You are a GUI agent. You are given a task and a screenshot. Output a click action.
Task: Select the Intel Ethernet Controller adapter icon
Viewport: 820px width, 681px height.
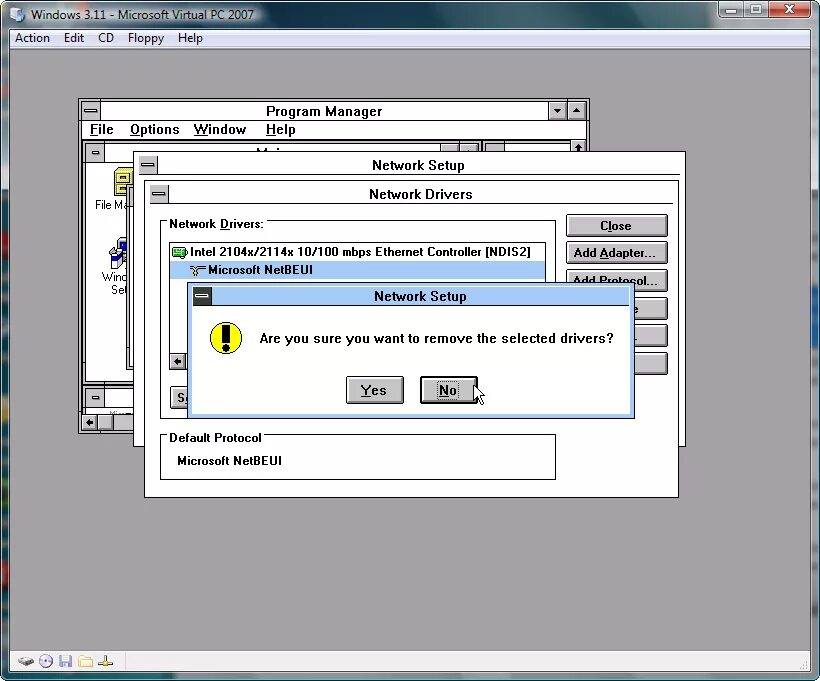[179, 253]
